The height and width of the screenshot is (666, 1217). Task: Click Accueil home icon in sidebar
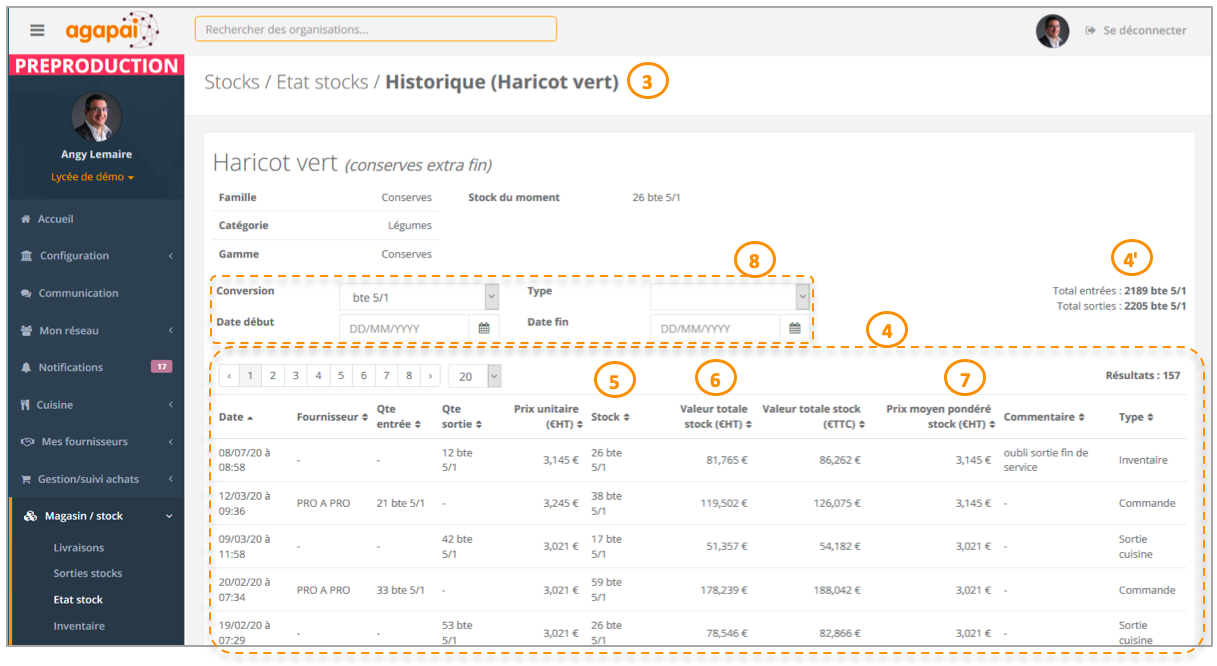tap(25, 219)
